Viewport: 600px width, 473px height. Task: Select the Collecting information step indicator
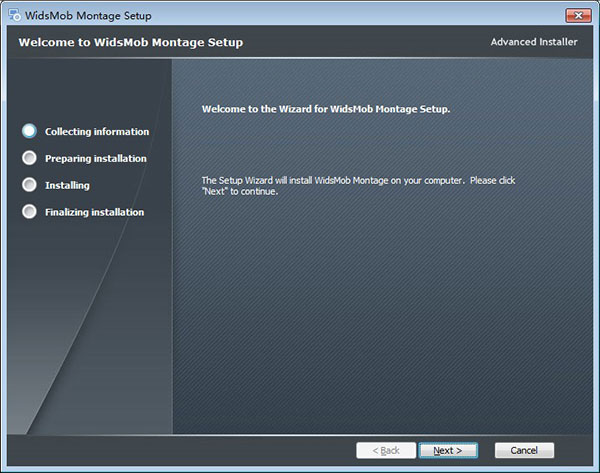(x=29, y=131)
